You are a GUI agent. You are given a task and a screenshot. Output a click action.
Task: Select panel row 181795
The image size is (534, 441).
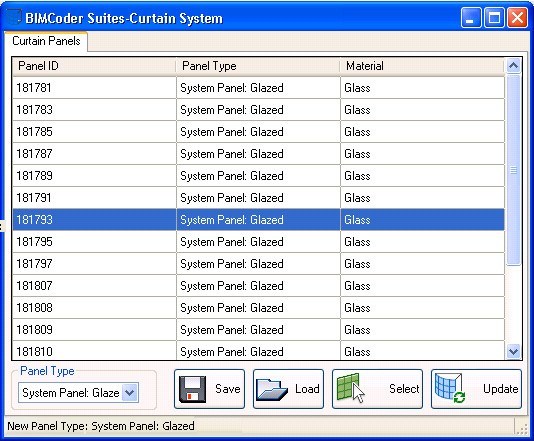coord(258,242)
